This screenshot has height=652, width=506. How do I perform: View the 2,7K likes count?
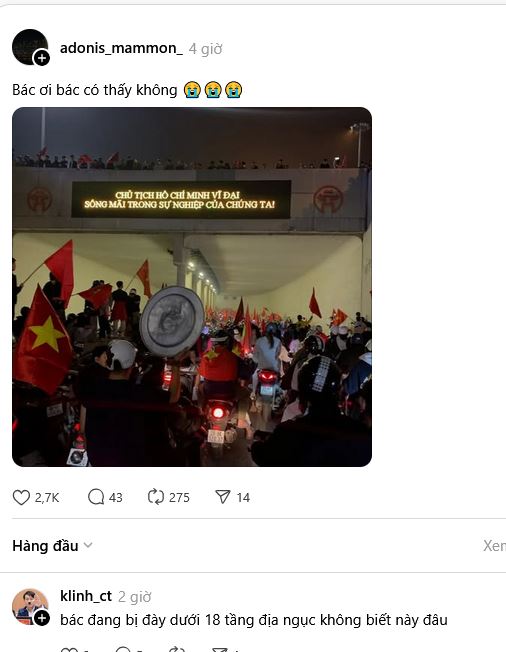click(x=47, y=498)
